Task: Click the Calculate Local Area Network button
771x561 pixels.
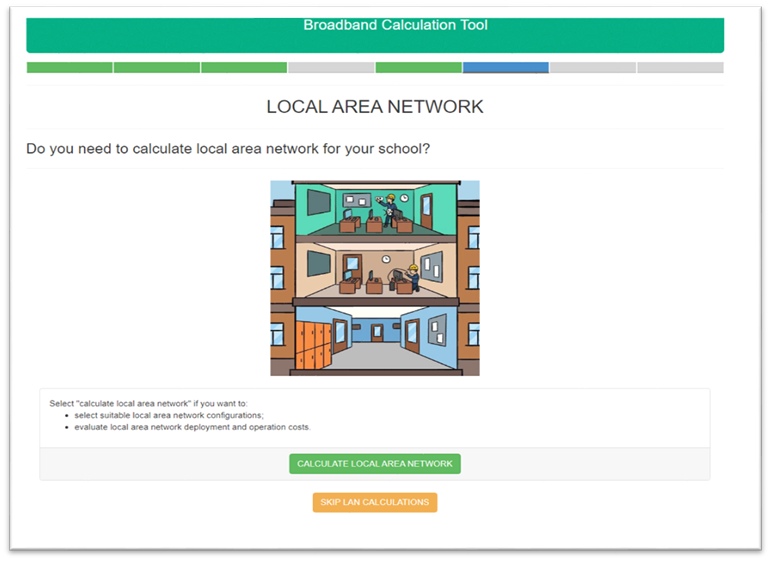Action: click(375, 464)
